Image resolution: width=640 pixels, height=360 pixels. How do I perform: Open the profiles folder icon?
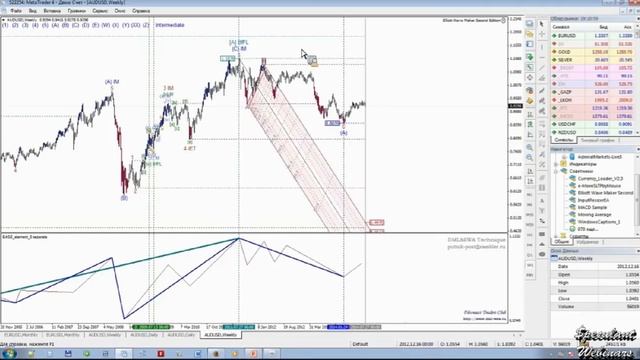[x=530, y=34]
